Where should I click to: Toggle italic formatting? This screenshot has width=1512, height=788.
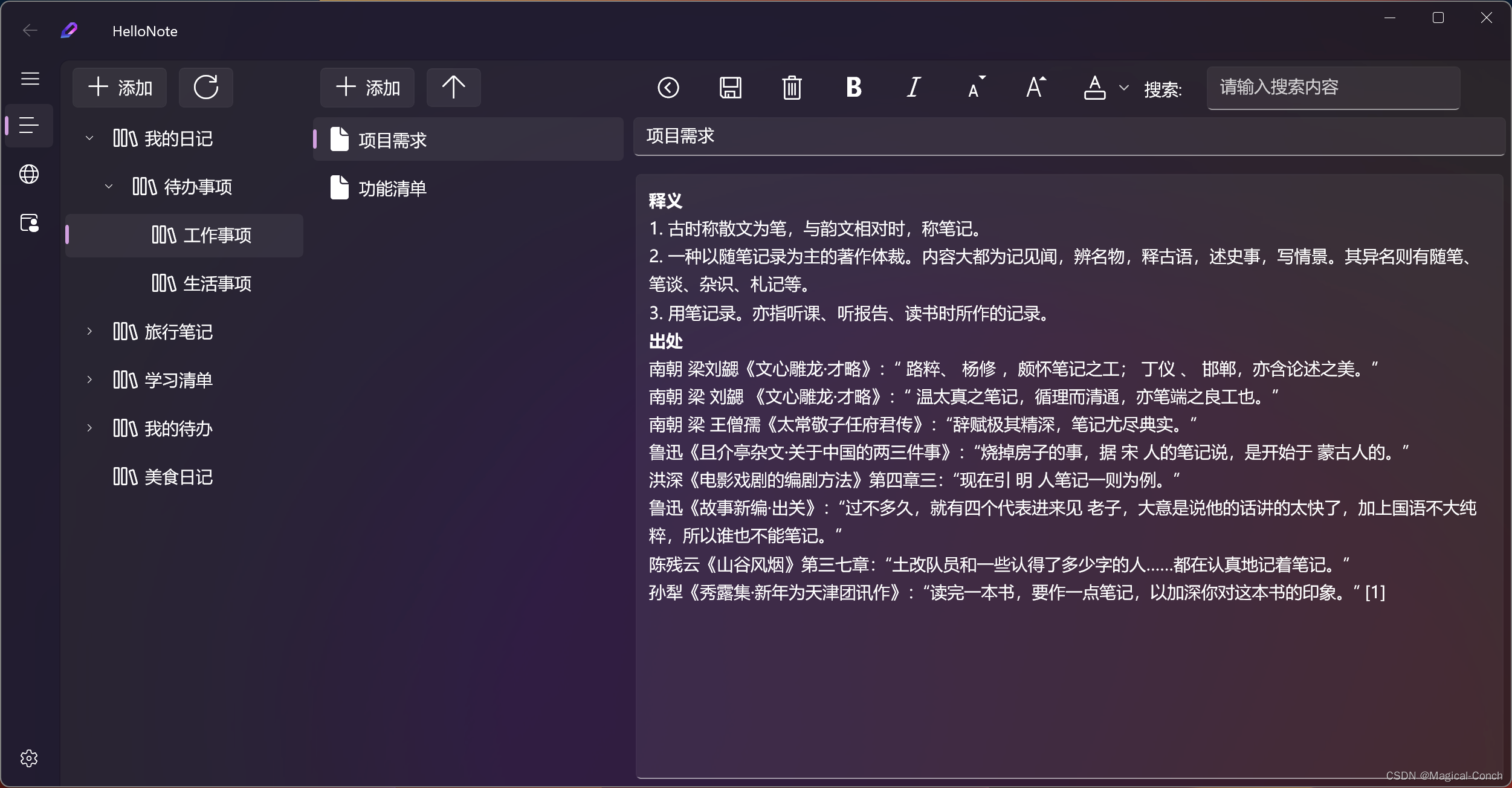(x=914, y=88)
